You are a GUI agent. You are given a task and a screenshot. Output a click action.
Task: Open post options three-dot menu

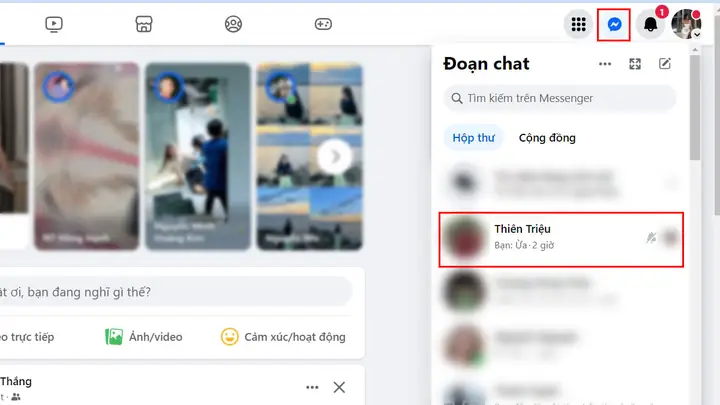[312, 387]
